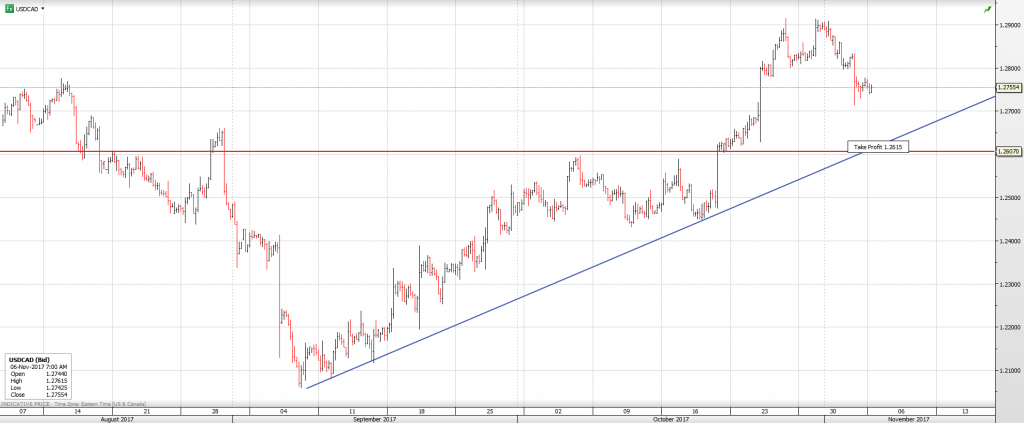Click the 1.26070 price tag on axis
Image resolution: width=1024 pixels, height=423 pixels.
click(1008, 152)
